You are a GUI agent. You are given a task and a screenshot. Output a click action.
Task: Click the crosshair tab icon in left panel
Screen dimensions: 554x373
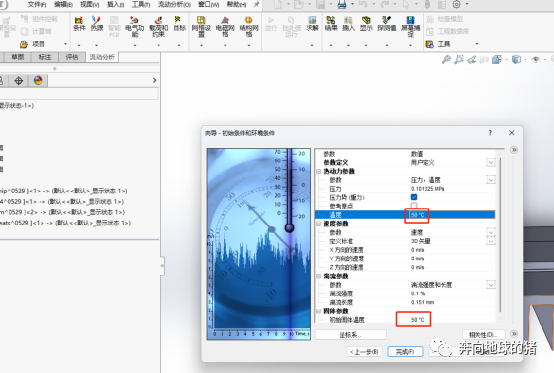(x=19, y=81)
